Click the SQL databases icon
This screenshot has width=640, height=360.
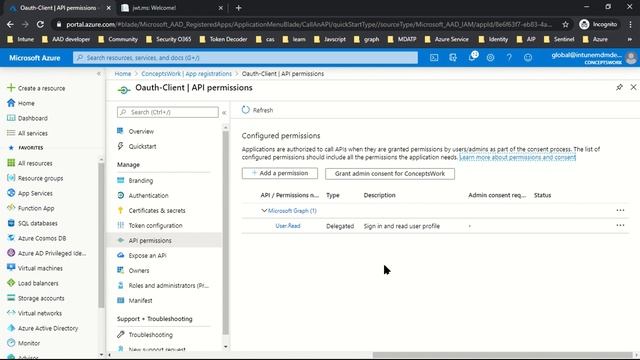pos(11,223)
